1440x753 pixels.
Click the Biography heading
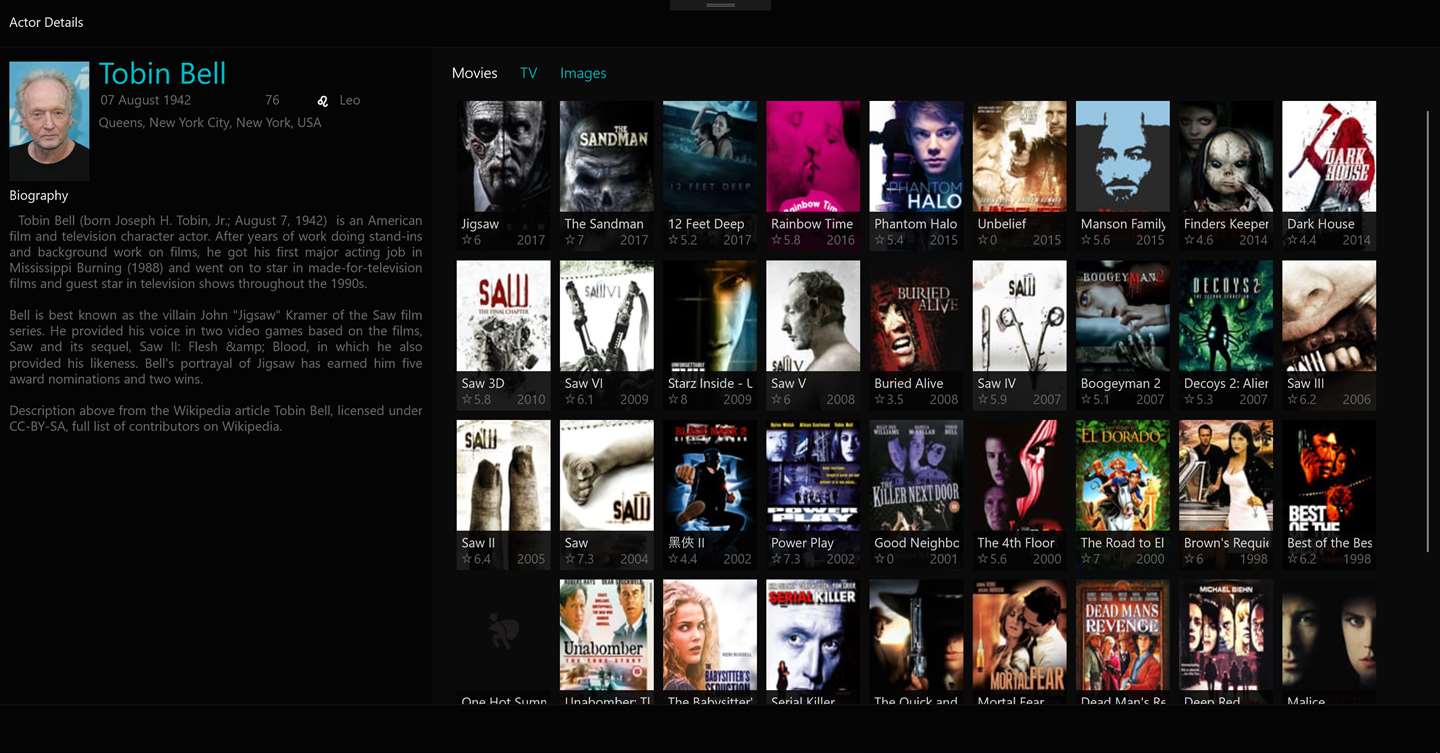click(x=39, y=196)
